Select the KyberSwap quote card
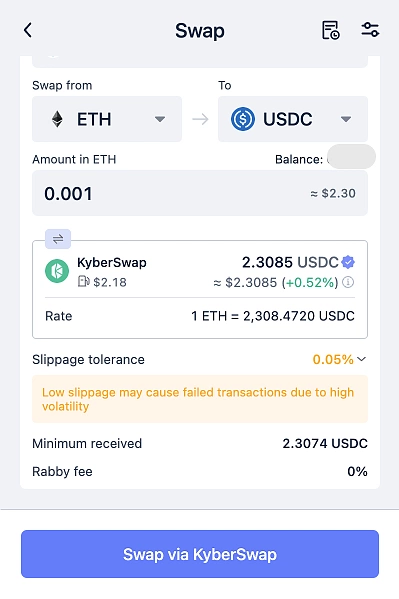 [200, 289]
